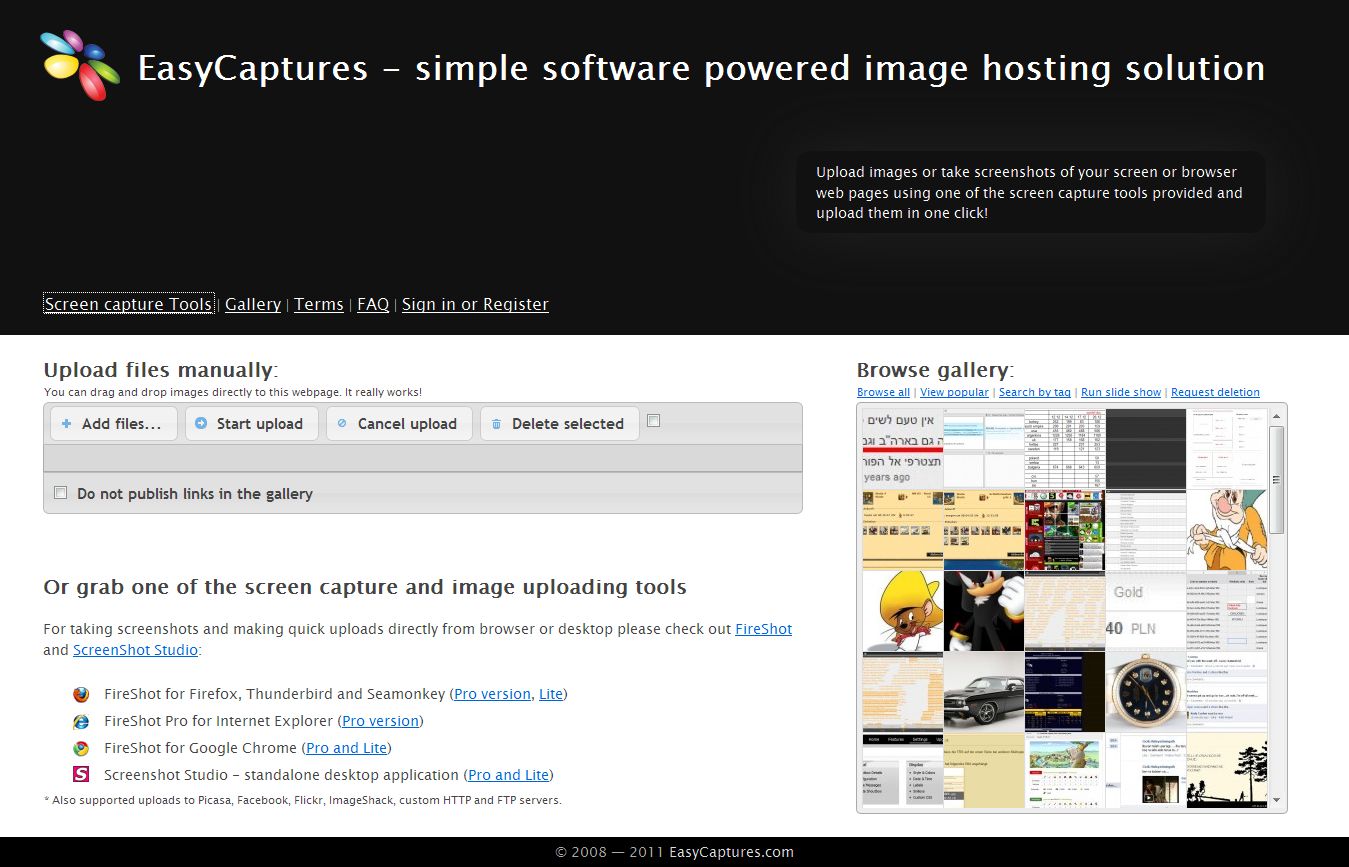Image resolution: width=1349 pixels, height=867 pixels.
Task: Click the Google Chrome icon
Action: click(81, 748)
